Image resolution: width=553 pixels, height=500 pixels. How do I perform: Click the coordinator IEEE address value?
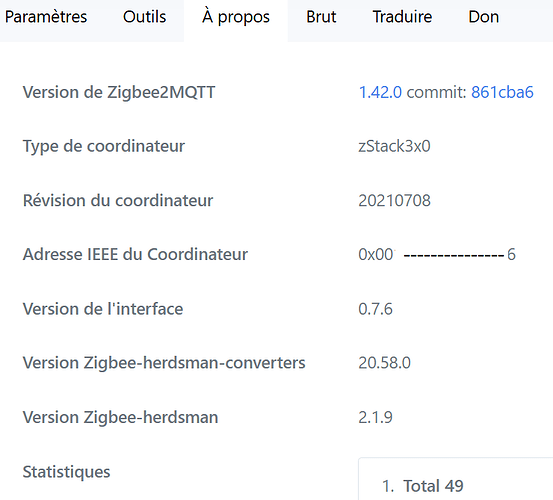[x=437, y=255]
